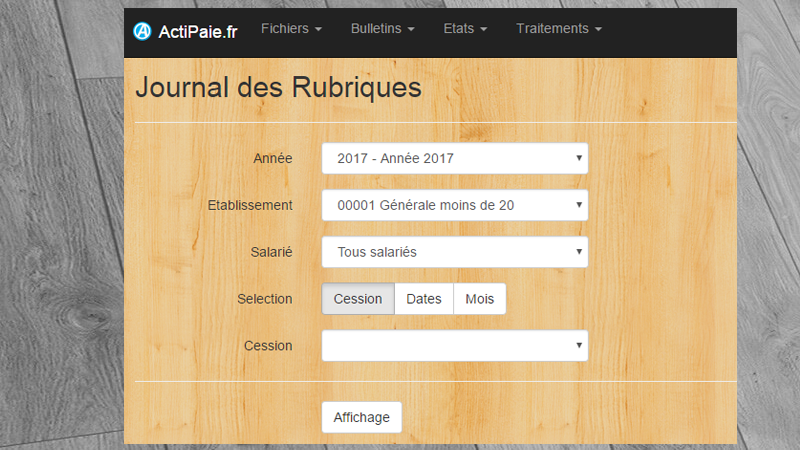Open the ActiPaie.fr home link
The height and width of the screenshot is (450, 800).
click(198, 32)
